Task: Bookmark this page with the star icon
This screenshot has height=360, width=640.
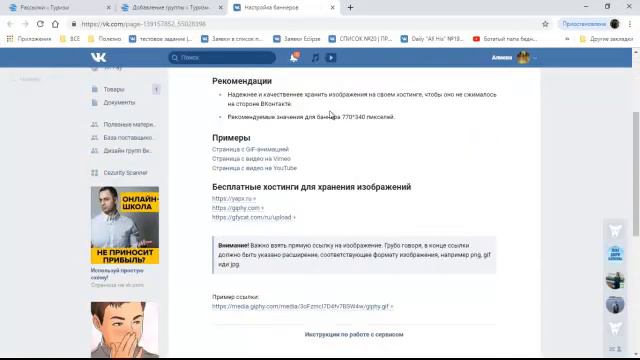Action: [545, 24]
